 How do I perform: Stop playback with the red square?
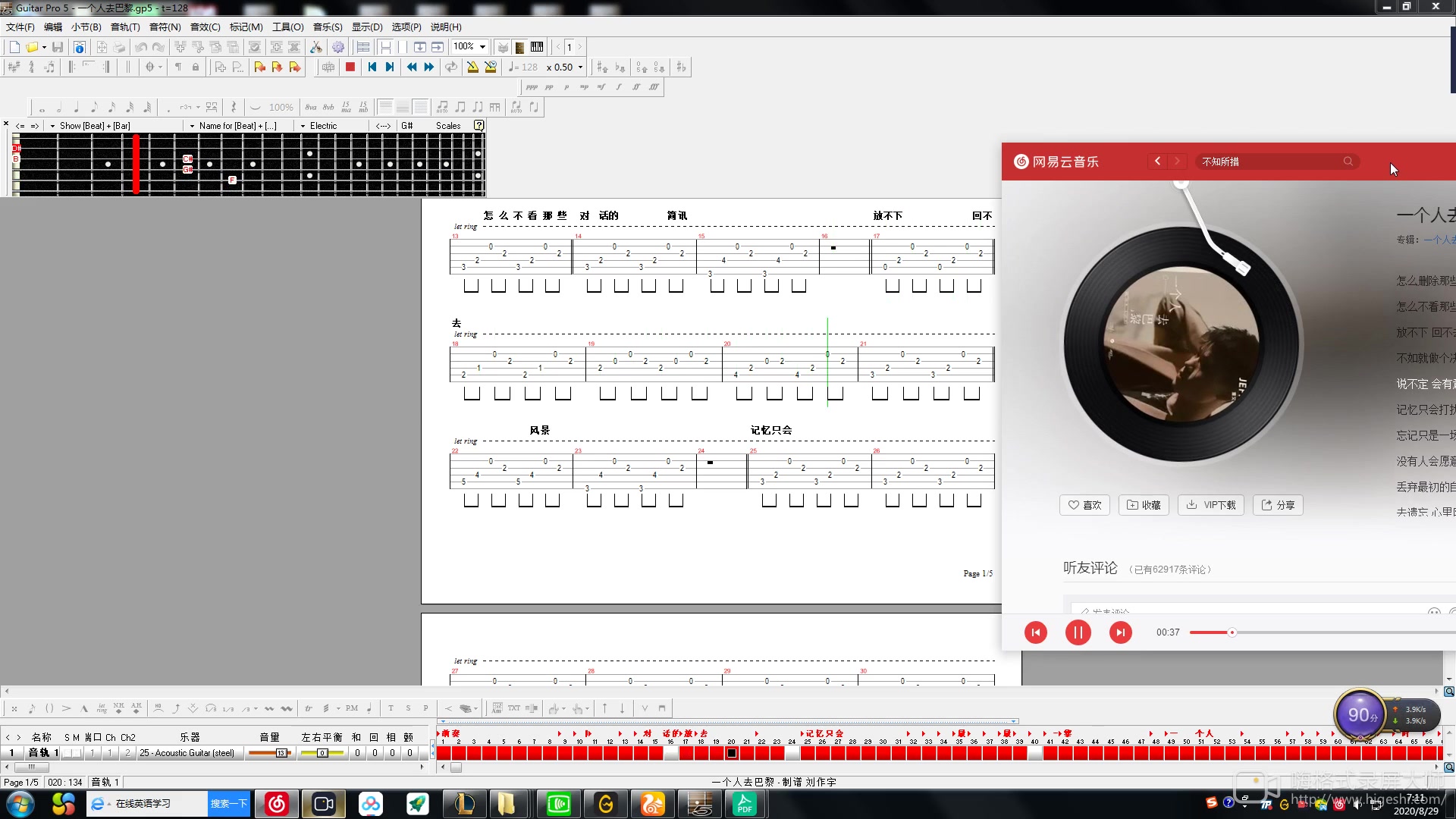[x=350, y=67]
